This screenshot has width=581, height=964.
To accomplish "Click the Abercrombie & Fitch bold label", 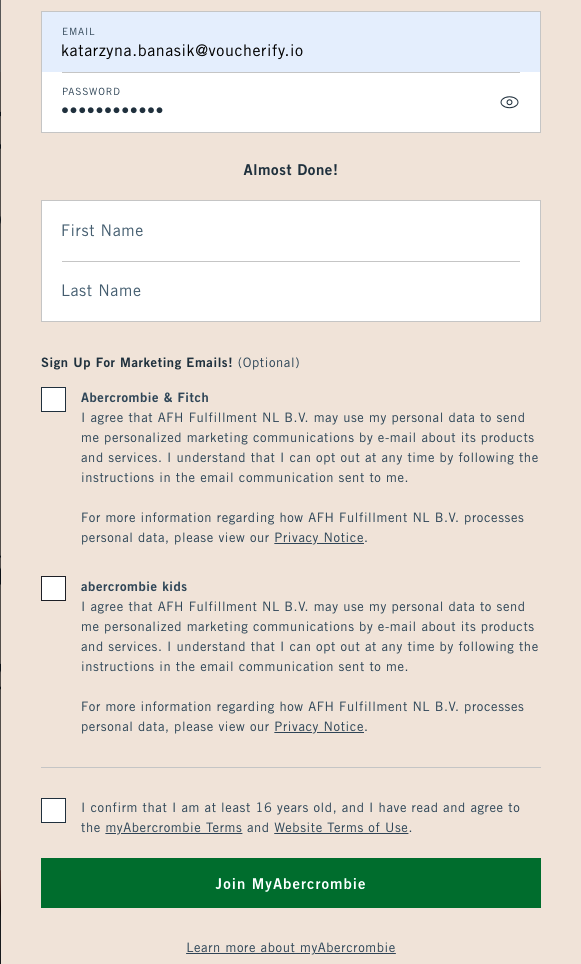I will click(145, 398).
